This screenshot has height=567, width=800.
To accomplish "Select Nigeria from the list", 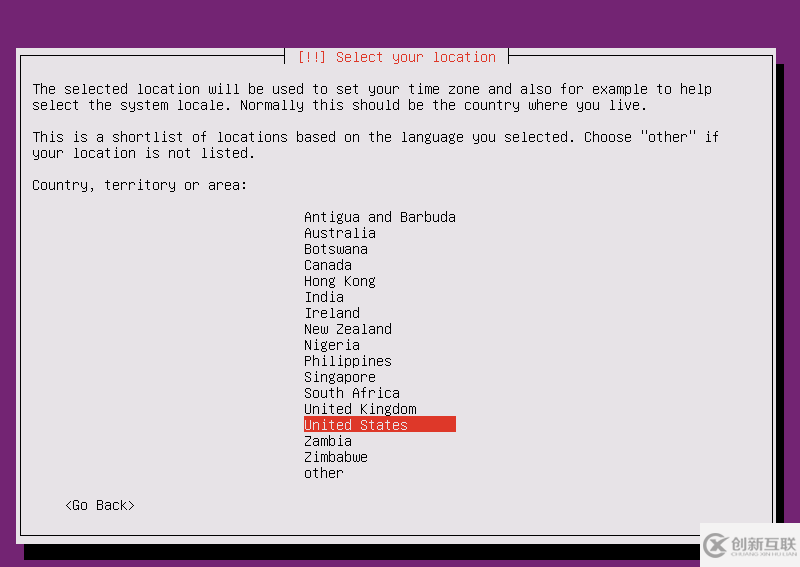I will [332, 345].
